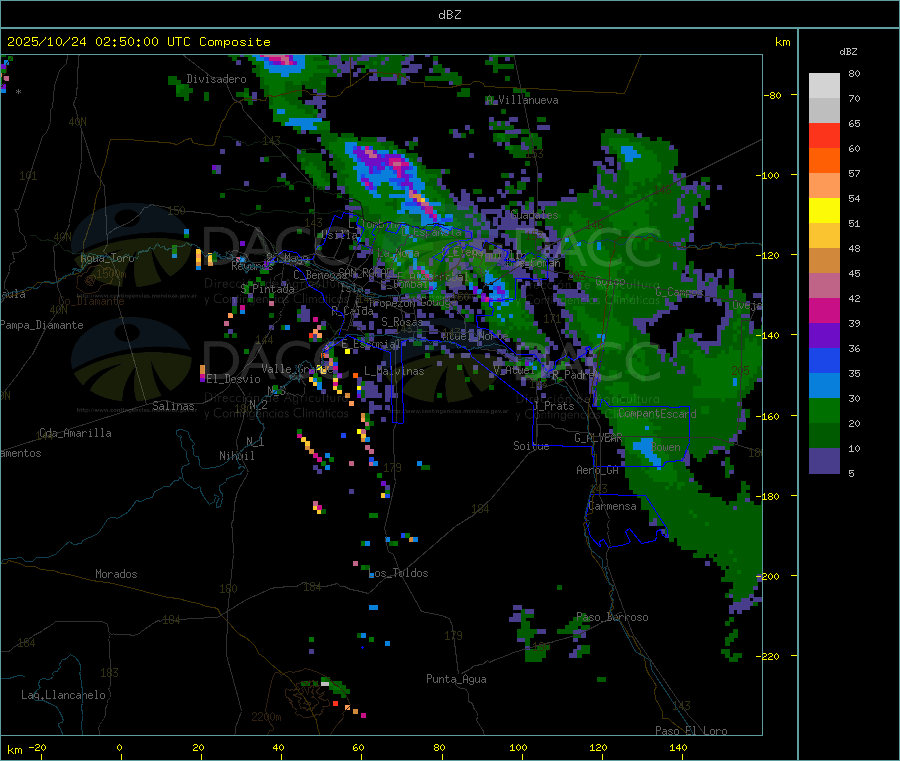This screenshot has height=761, width=900.
Task: Select the 'G_ALVEAR' location label
Action: coord(598,438)
